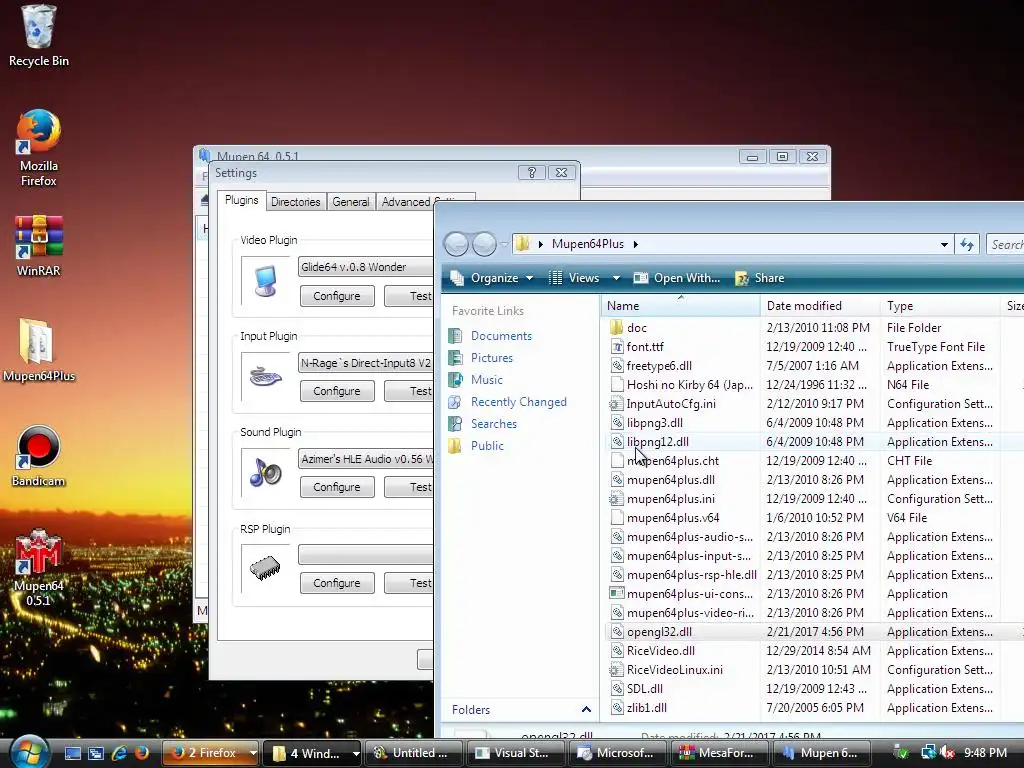Open the Windows Start orb
Image resolution: width=1024 pixels, height=768 pixels.
tap(30, 752)
